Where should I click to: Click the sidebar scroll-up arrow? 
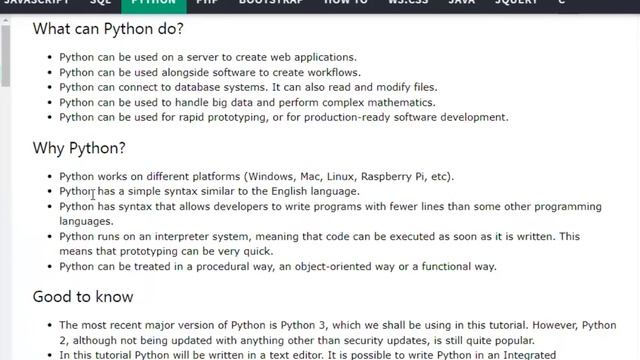[5, 20]
